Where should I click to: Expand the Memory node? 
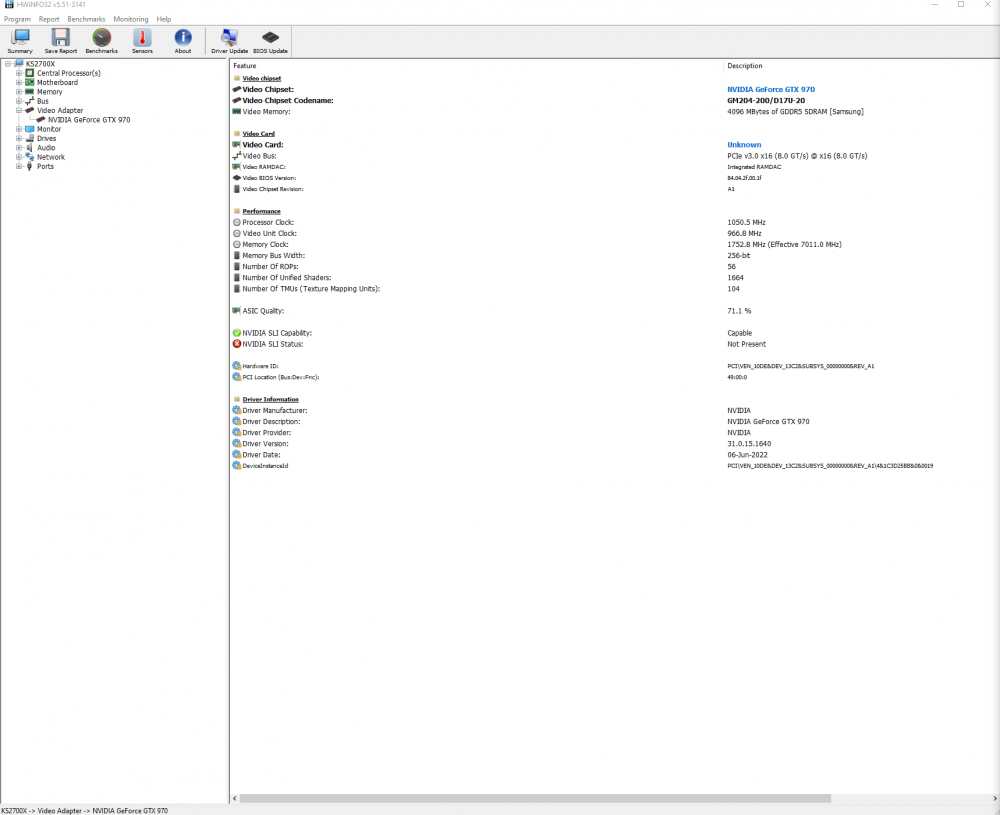point(19,92)
